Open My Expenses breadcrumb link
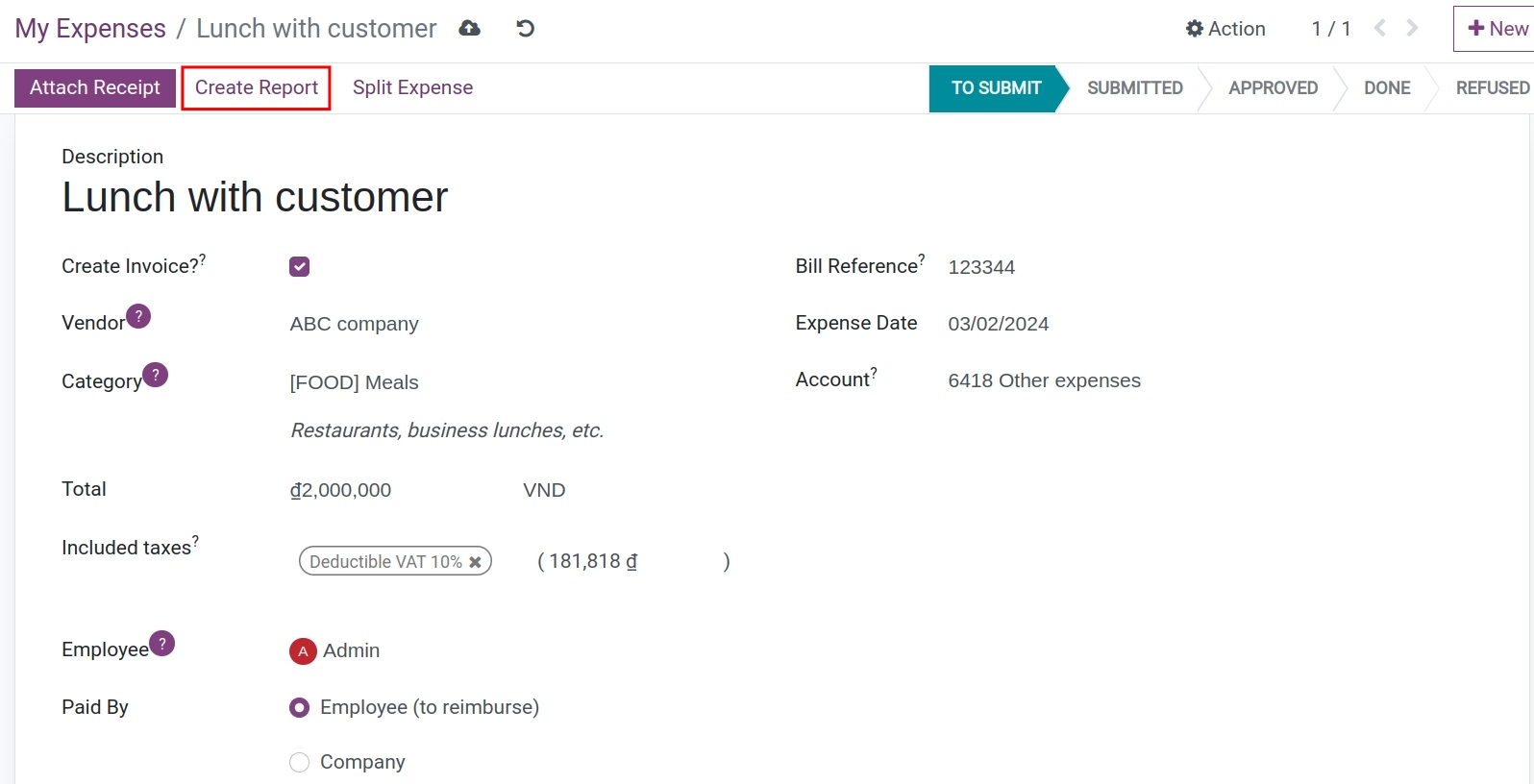 coord(90,29)
